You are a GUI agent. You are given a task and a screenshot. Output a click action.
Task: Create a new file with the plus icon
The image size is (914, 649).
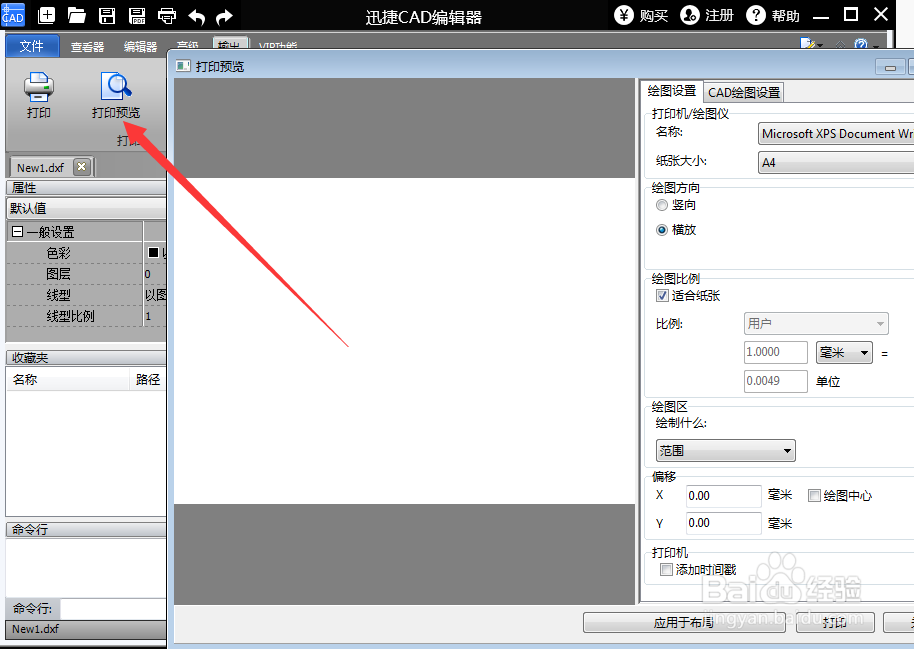tap(46, 15)
